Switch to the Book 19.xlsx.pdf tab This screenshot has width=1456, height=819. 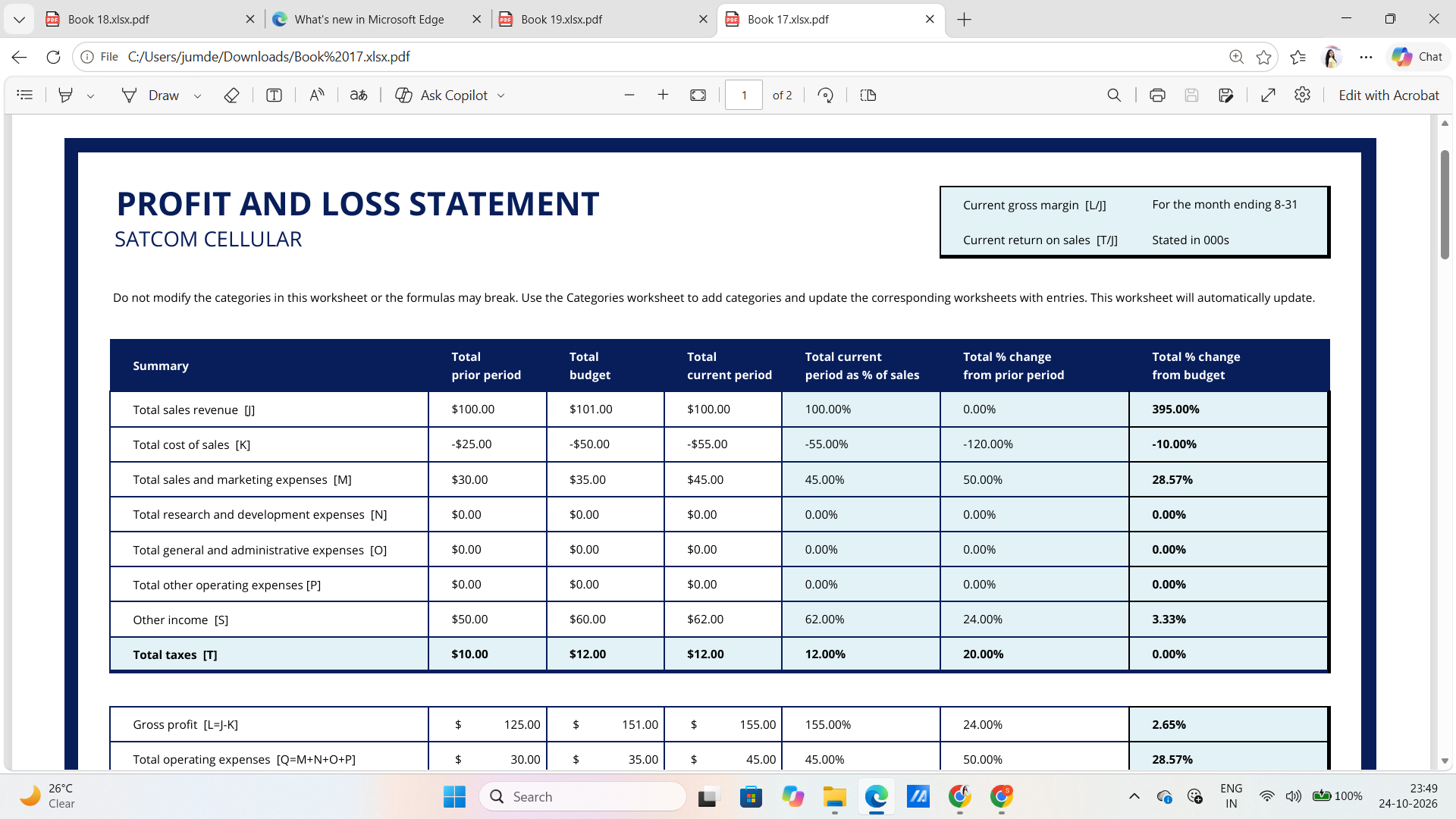[604, 19]
